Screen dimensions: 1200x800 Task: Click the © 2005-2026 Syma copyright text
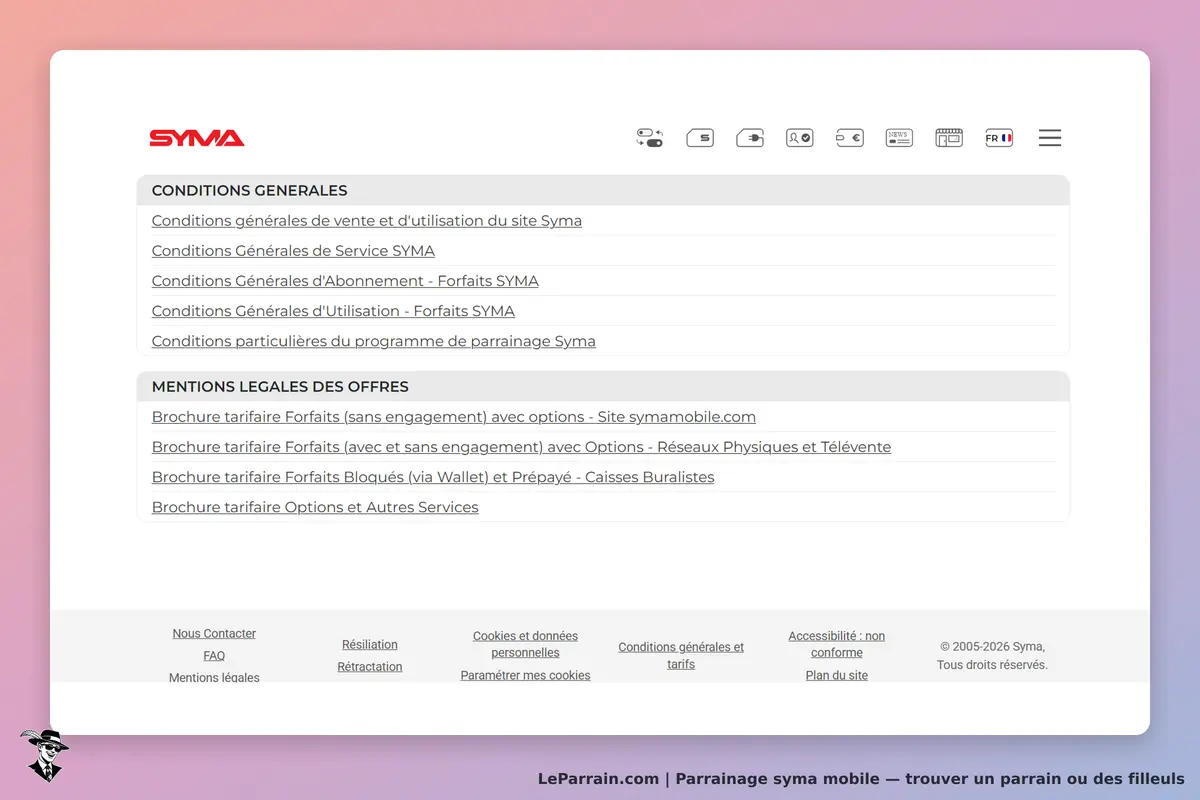tap(992, 655)
